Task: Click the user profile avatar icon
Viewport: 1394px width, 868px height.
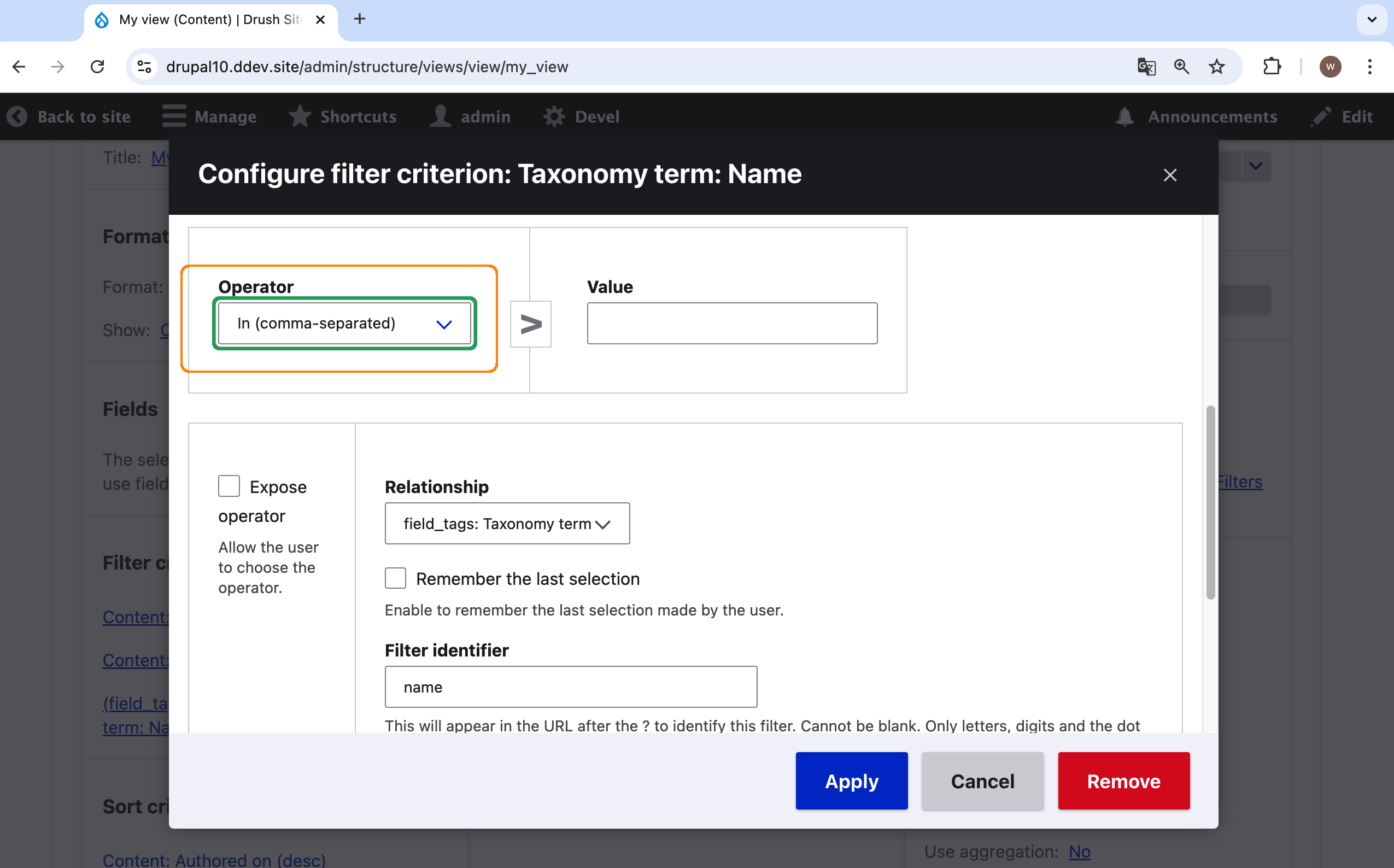Action: click(x=1329, y=67)
